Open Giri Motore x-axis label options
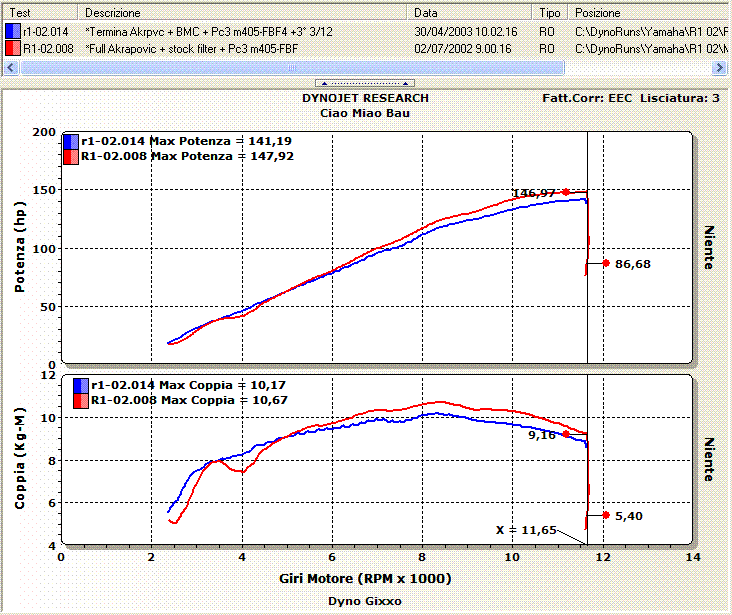Image resolution: width=732 pixels, height=615 pixels. coord(365,579)
